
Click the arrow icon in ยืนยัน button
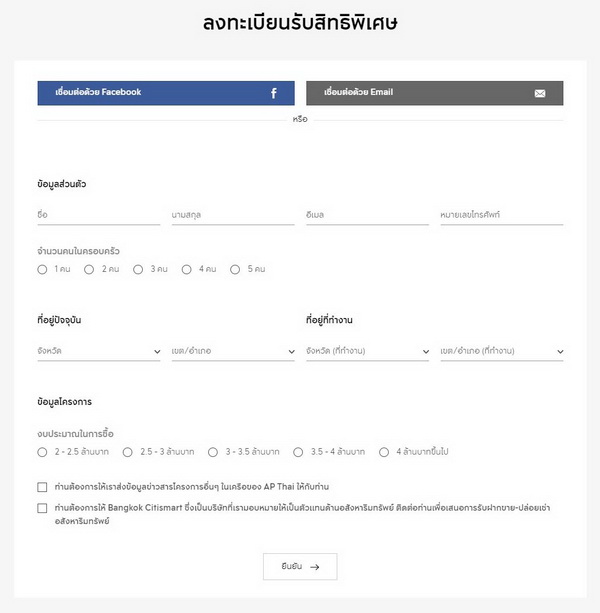coord(315,567)
